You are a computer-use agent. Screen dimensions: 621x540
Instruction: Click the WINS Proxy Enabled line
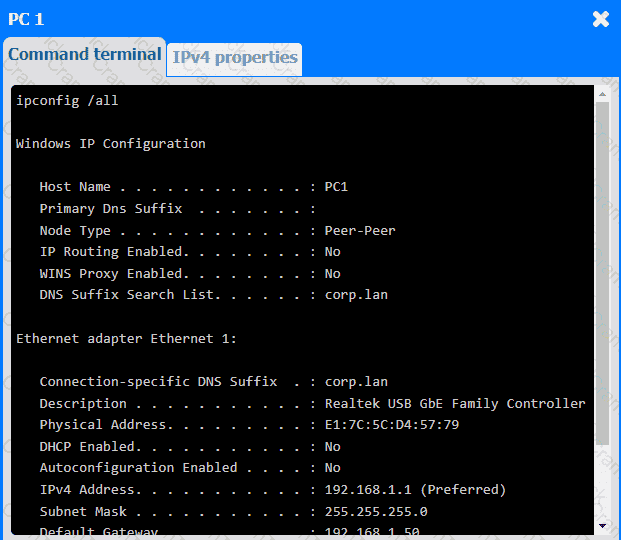(x=190, y=274)
